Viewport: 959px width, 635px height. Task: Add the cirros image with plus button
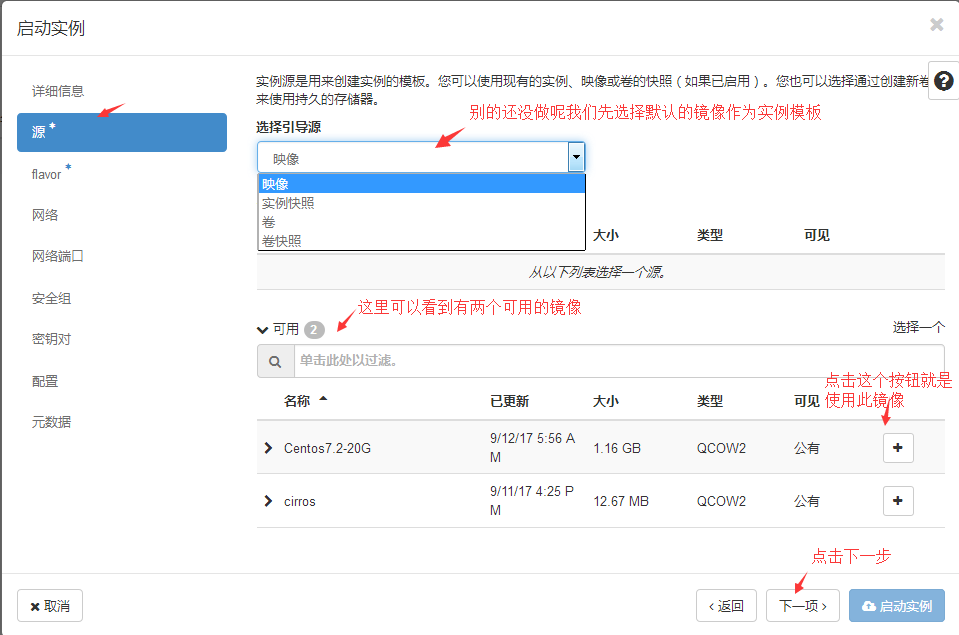point(897,500)
